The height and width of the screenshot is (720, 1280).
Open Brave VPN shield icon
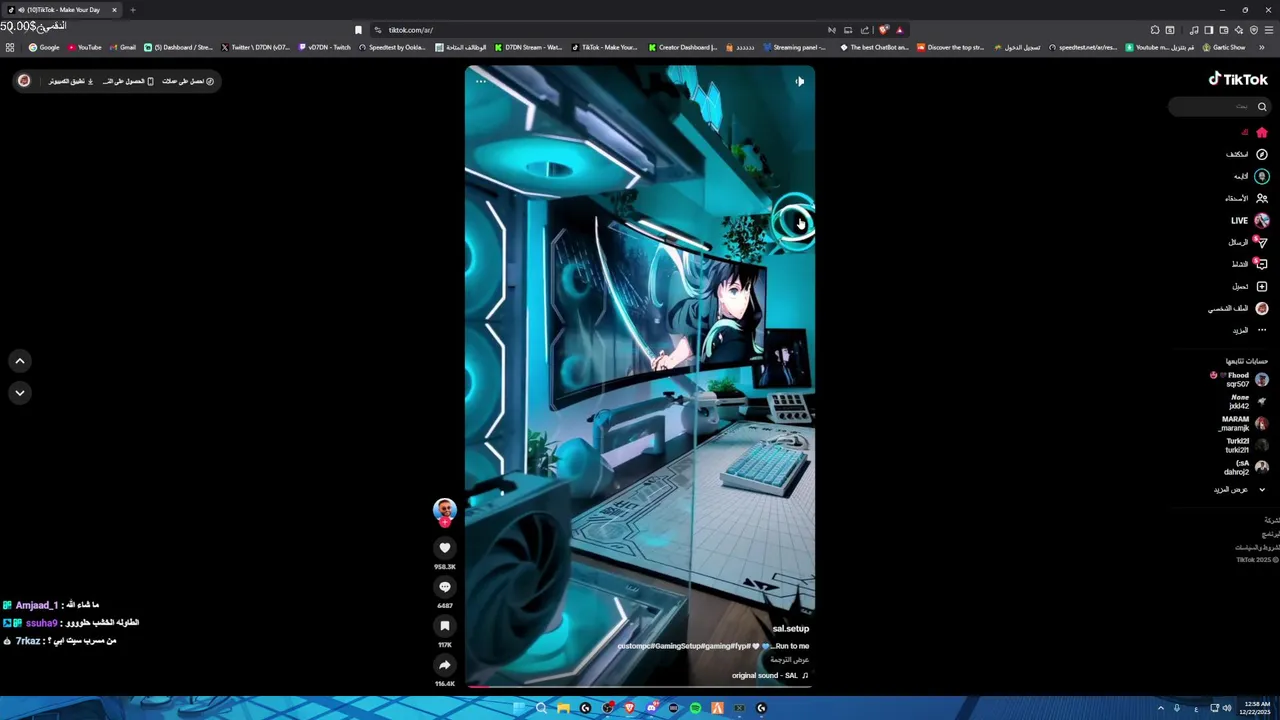point(1254,30)
